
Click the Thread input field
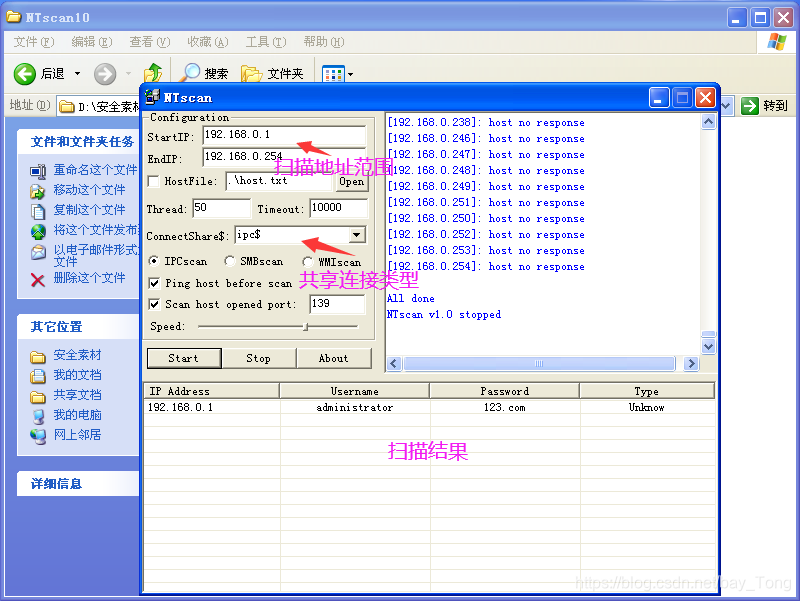point(221,208)
